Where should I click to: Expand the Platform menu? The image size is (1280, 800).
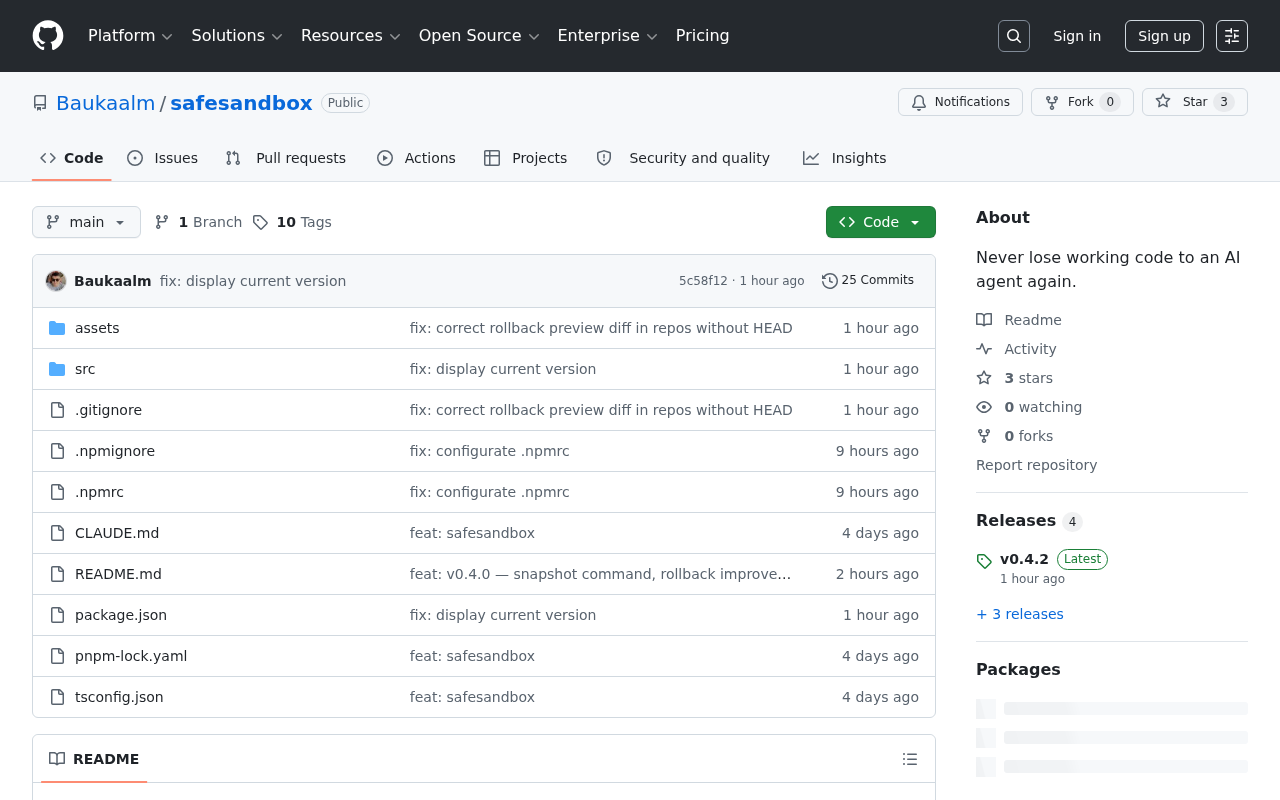[130, 36]
